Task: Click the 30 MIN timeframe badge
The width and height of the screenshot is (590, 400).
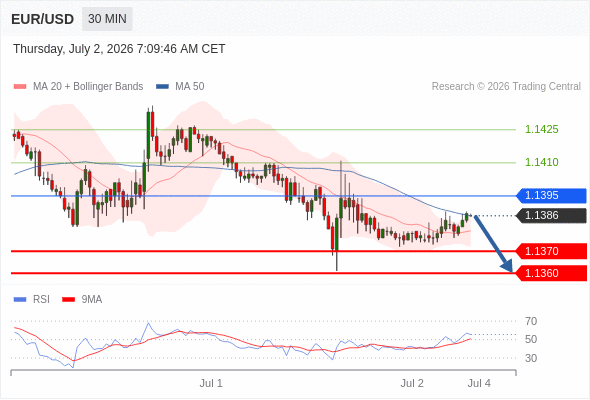Action: click(107, 19)
